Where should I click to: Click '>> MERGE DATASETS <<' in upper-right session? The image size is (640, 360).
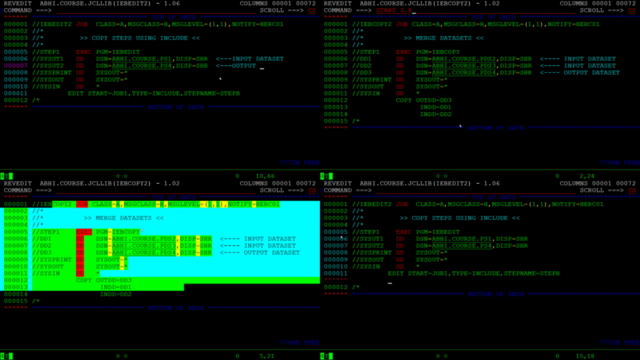click(x=444, y=38)
